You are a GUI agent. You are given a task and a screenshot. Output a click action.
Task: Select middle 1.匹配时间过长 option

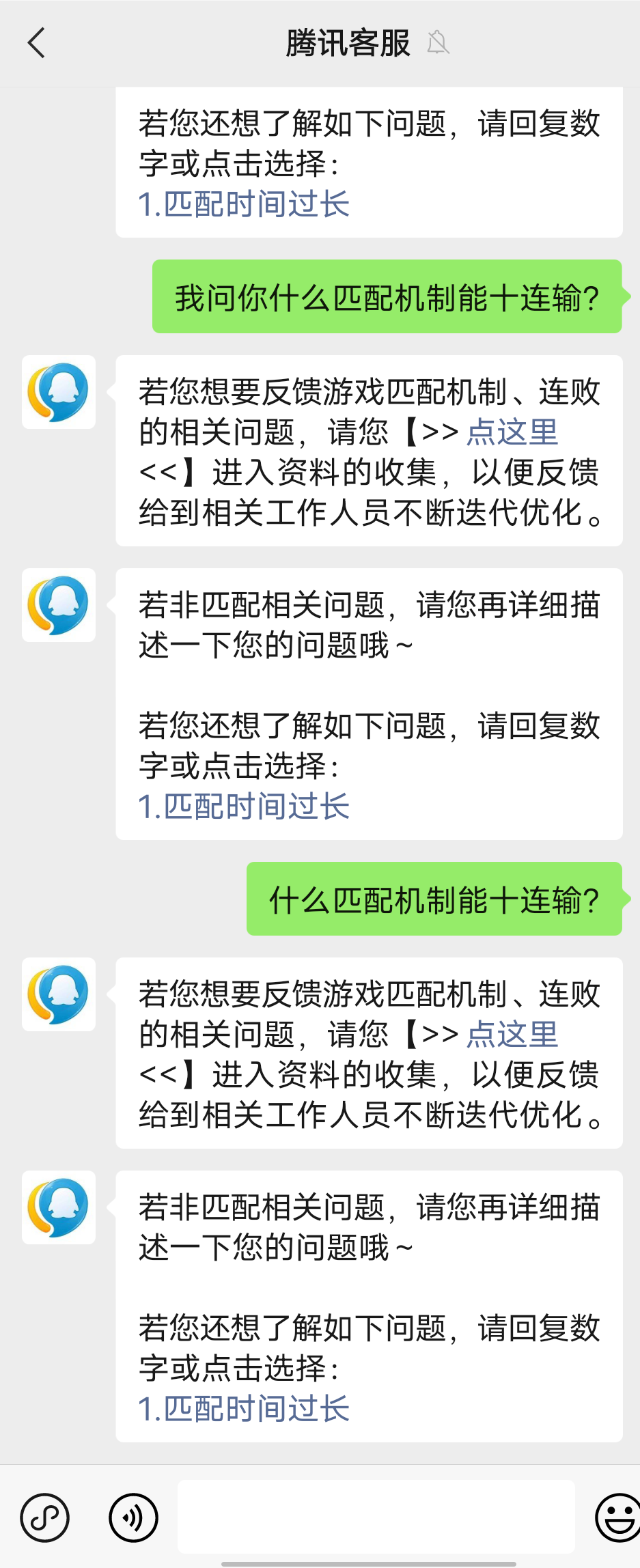(x=244, y=807)
